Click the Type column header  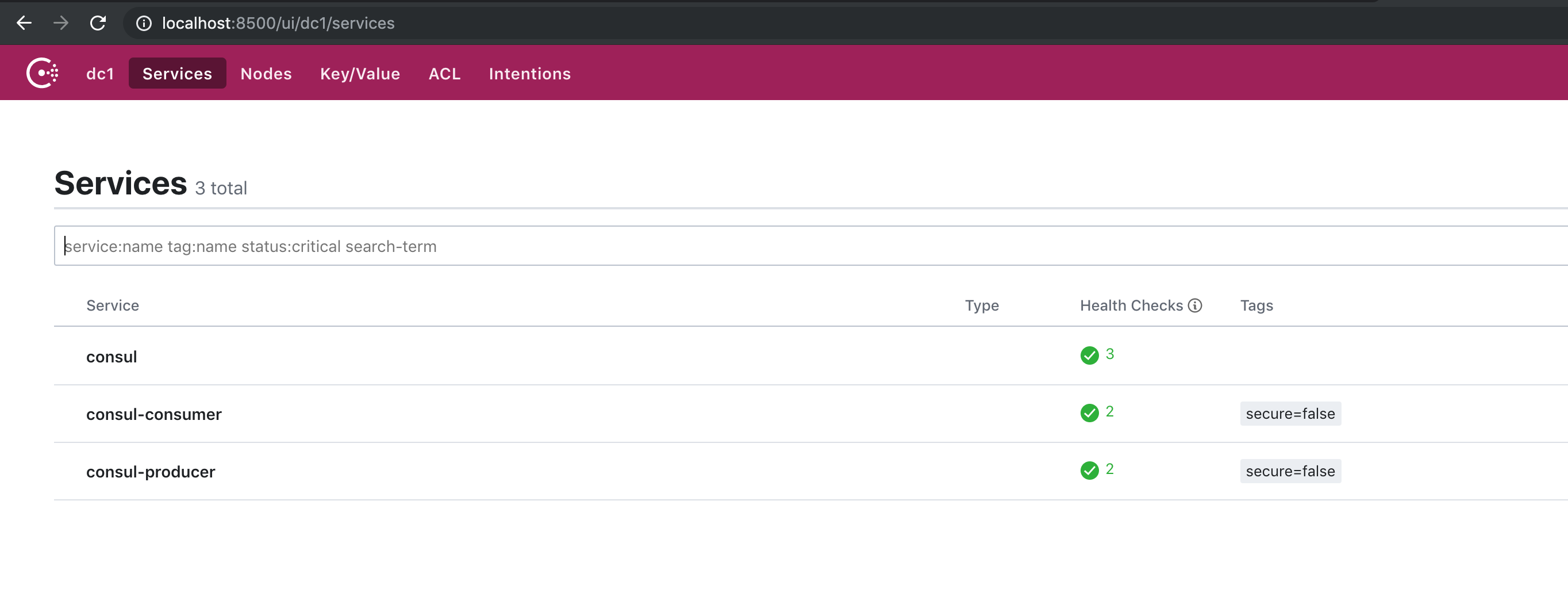[x=981, y=305]
